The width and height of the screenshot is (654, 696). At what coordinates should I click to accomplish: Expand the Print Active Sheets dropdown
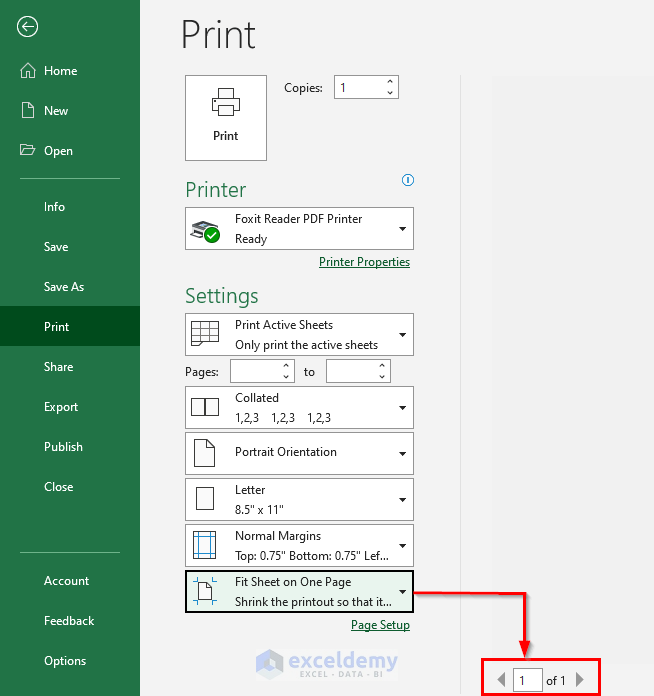coord(402,335)
